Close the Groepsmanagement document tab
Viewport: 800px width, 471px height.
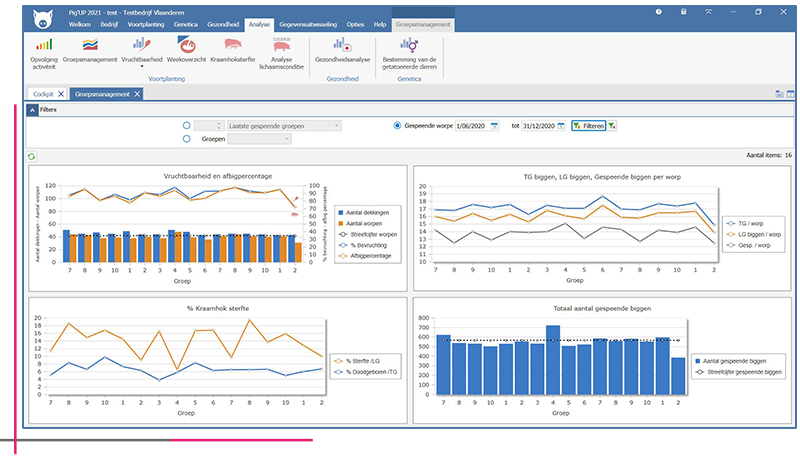tap(138, 93)
